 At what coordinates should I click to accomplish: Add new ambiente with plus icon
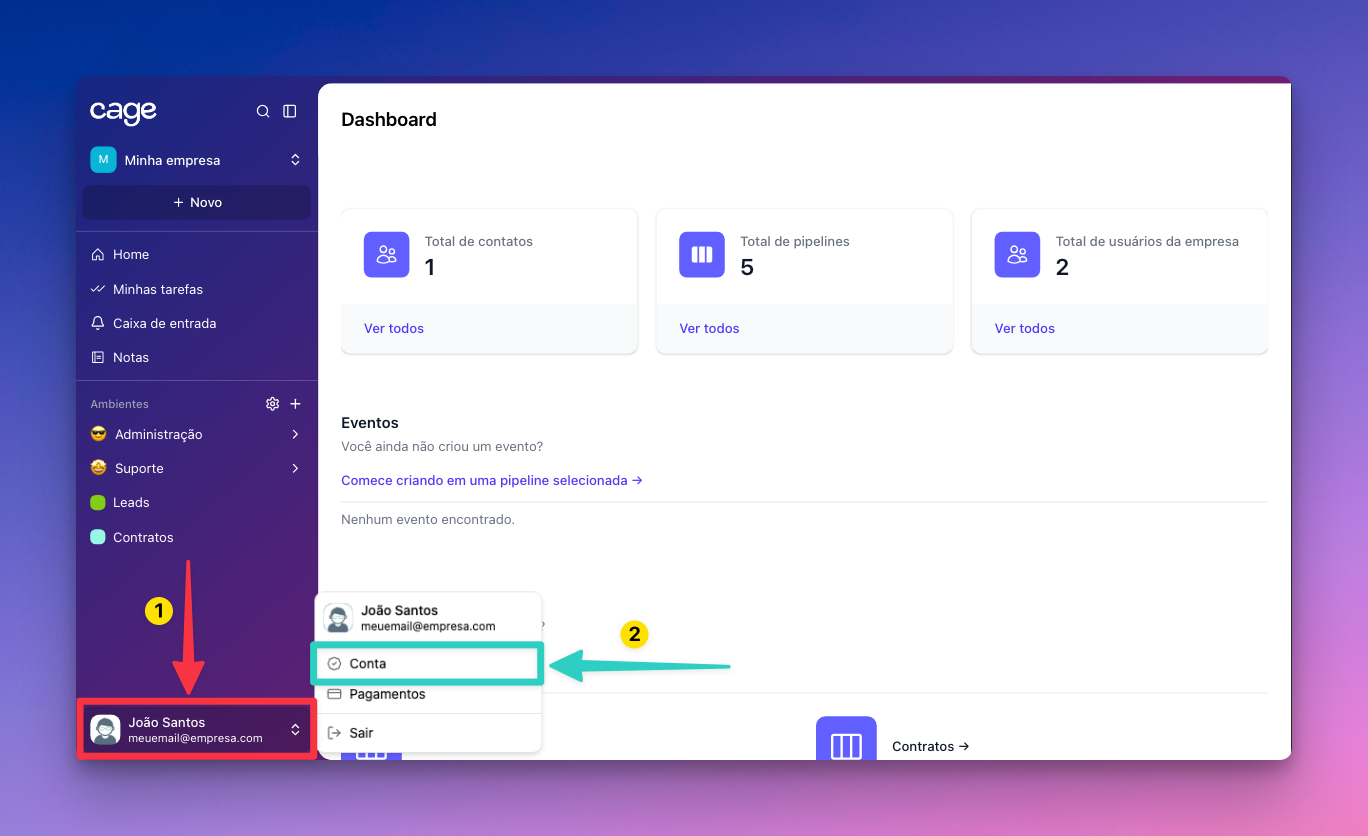tap(295, 404)
